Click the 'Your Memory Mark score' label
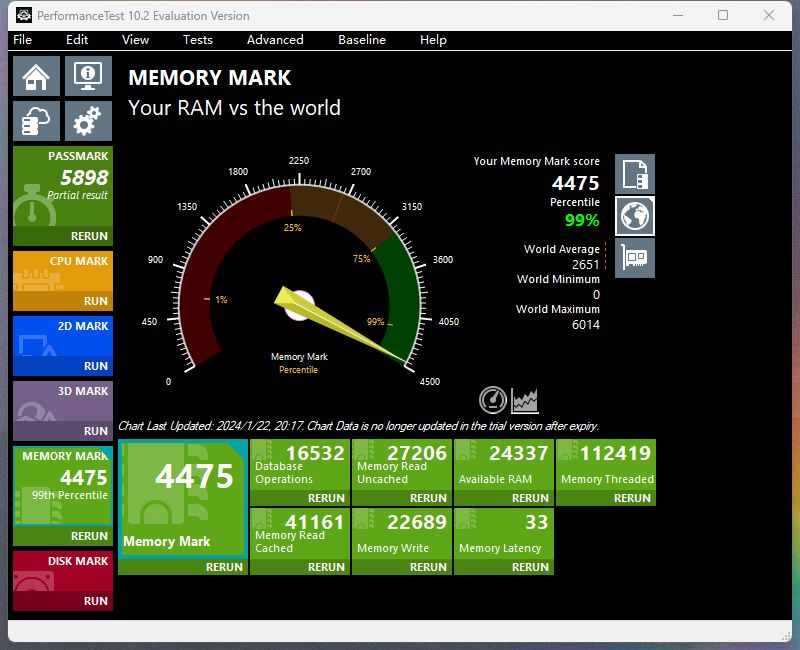The width and height of the screenshot is (800, 650). tap(537, 161)
